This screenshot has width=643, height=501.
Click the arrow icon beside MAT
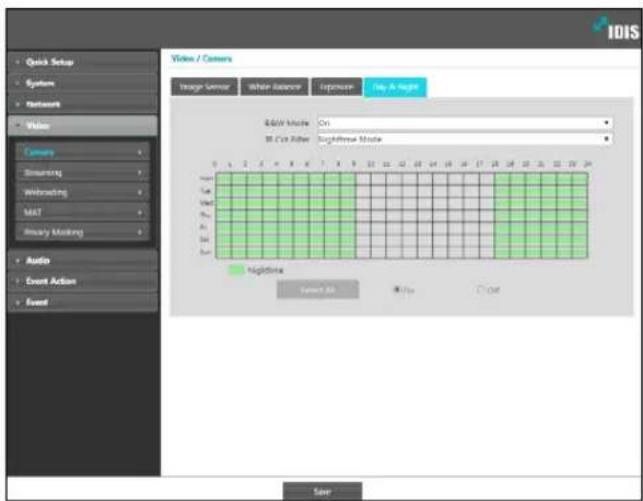click(x=140, y=212)
